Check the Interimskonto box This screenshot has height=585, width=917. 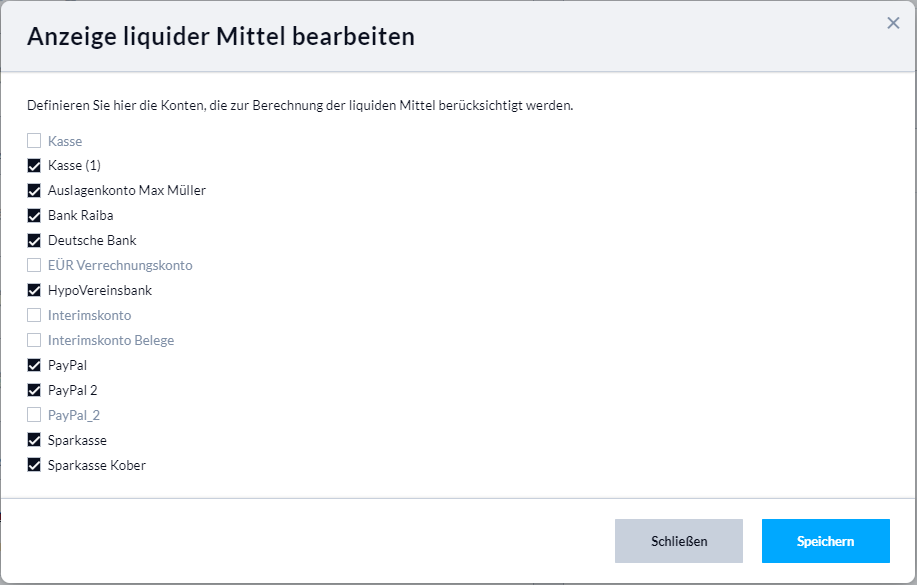click(34, 315)
